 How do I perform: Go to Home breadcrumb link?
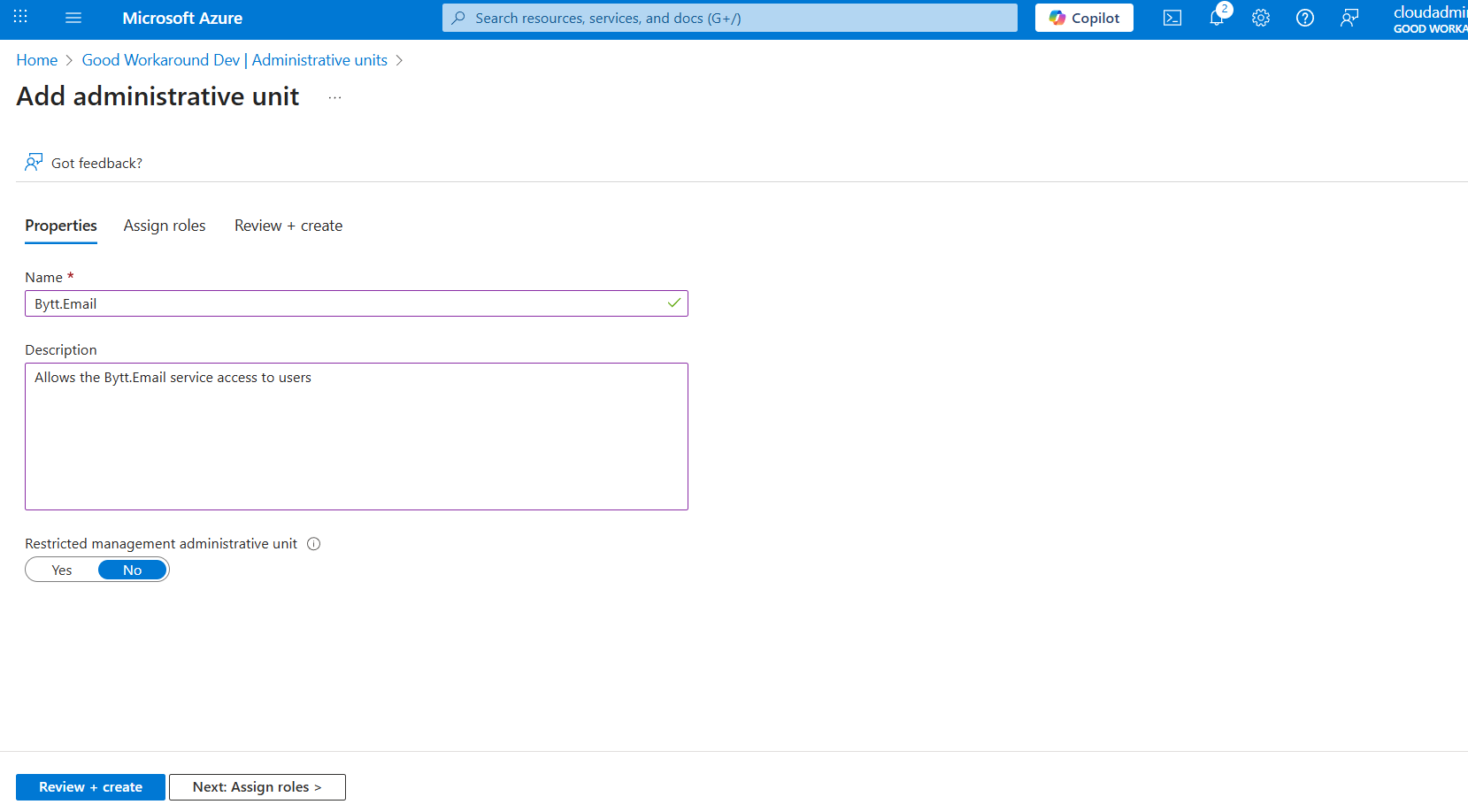(x=37, y=60)
